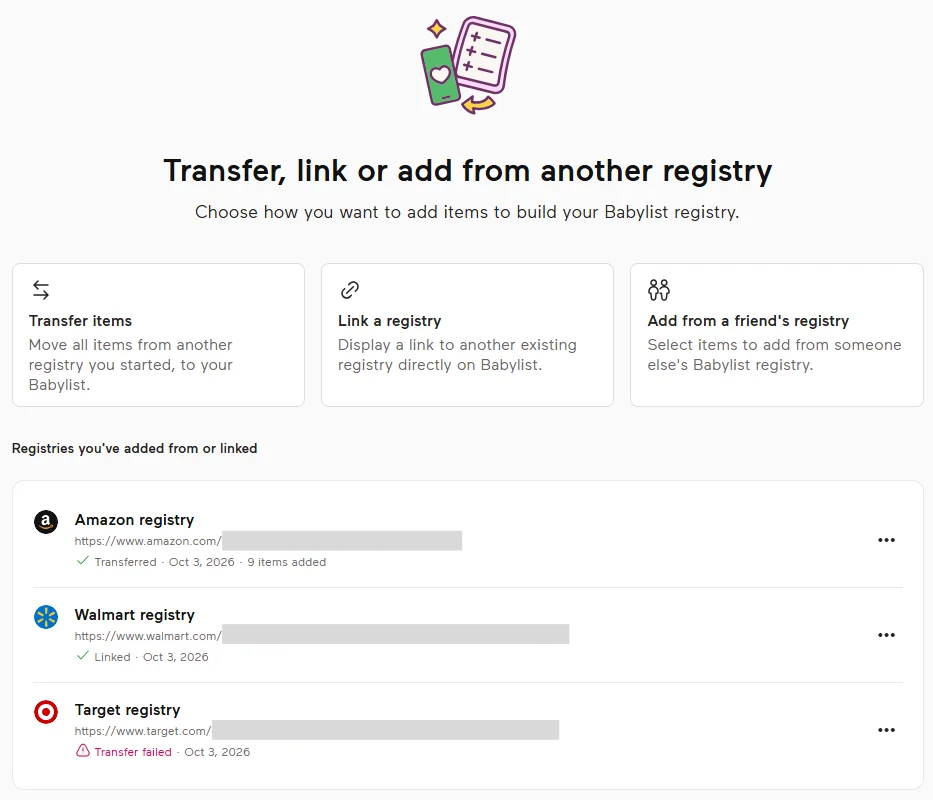The image size is (933, 800).
Task: Open the Walmart registry options menu
Action: pyautogui.click(x=887, y=635)
